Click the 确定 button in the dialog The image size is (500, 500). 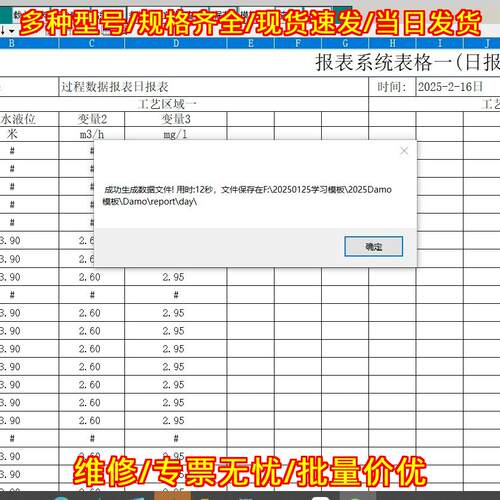click(373, 246)
